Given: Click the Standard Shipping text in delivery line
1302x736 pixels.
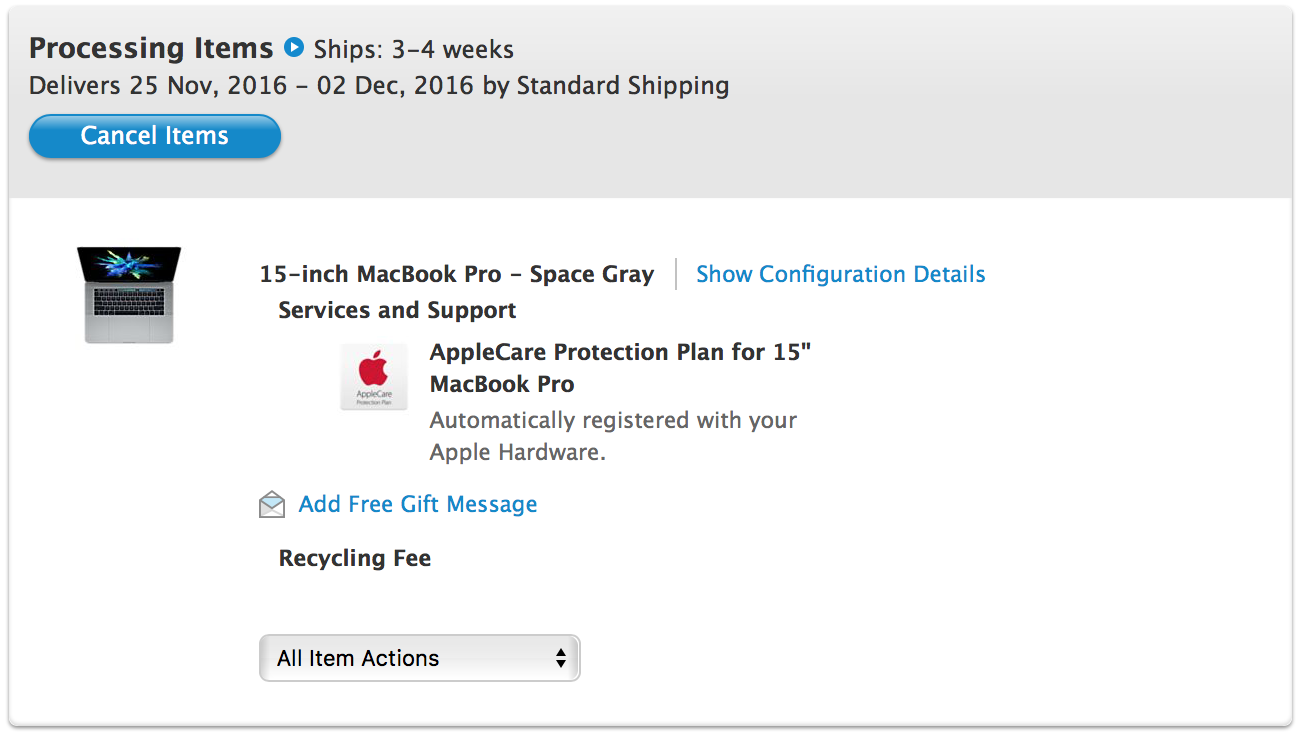Looking at the screenshot, I should 623,86.
